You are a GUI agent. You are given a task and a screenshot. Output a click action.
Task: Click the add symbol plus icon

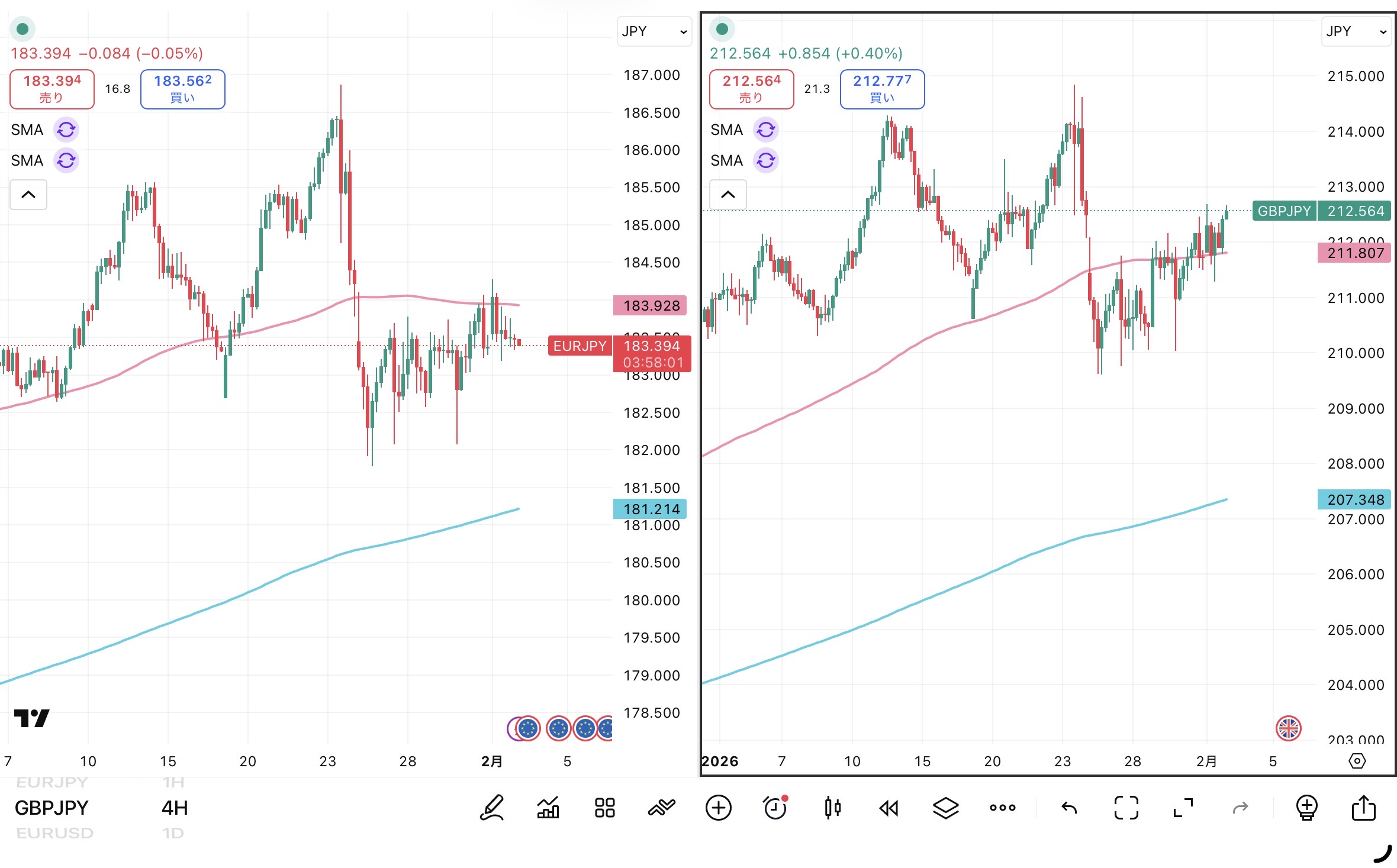(719, 808)
